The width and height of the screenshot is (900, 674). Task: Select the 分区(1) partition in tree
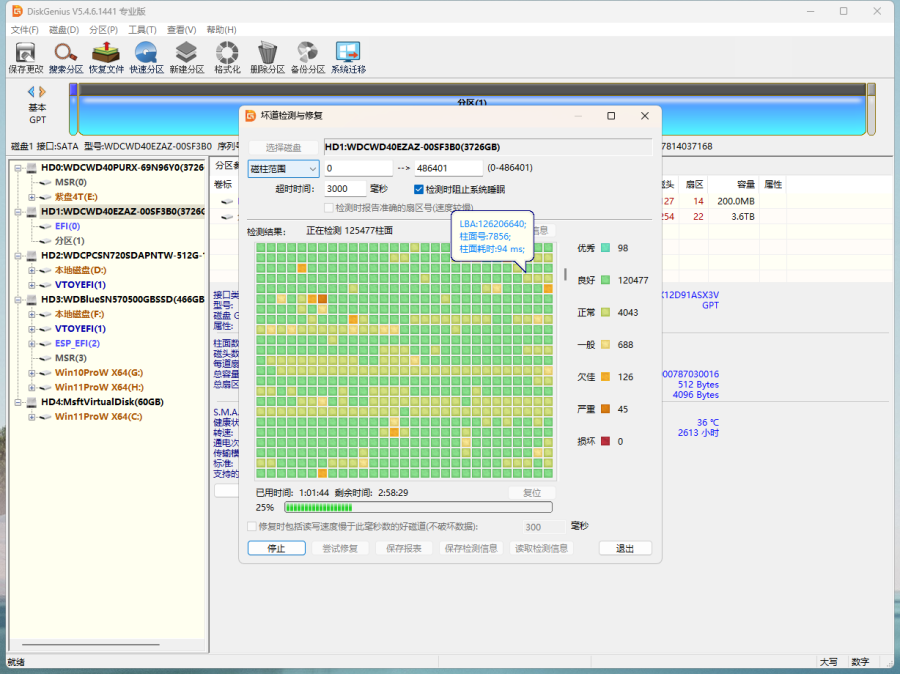coord(69,241)
